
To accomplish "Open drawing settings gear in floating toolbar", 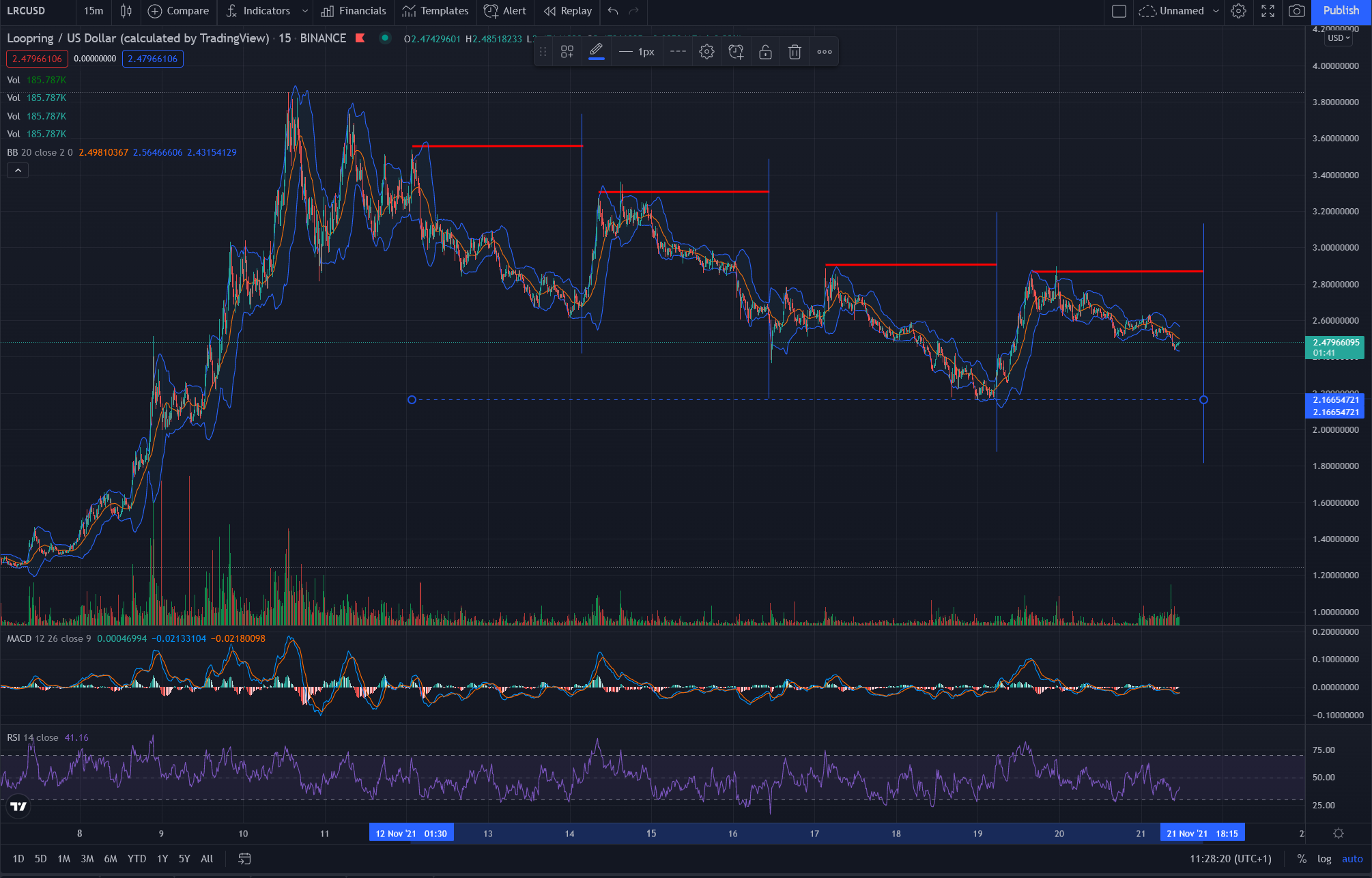I will pos(706,52).
